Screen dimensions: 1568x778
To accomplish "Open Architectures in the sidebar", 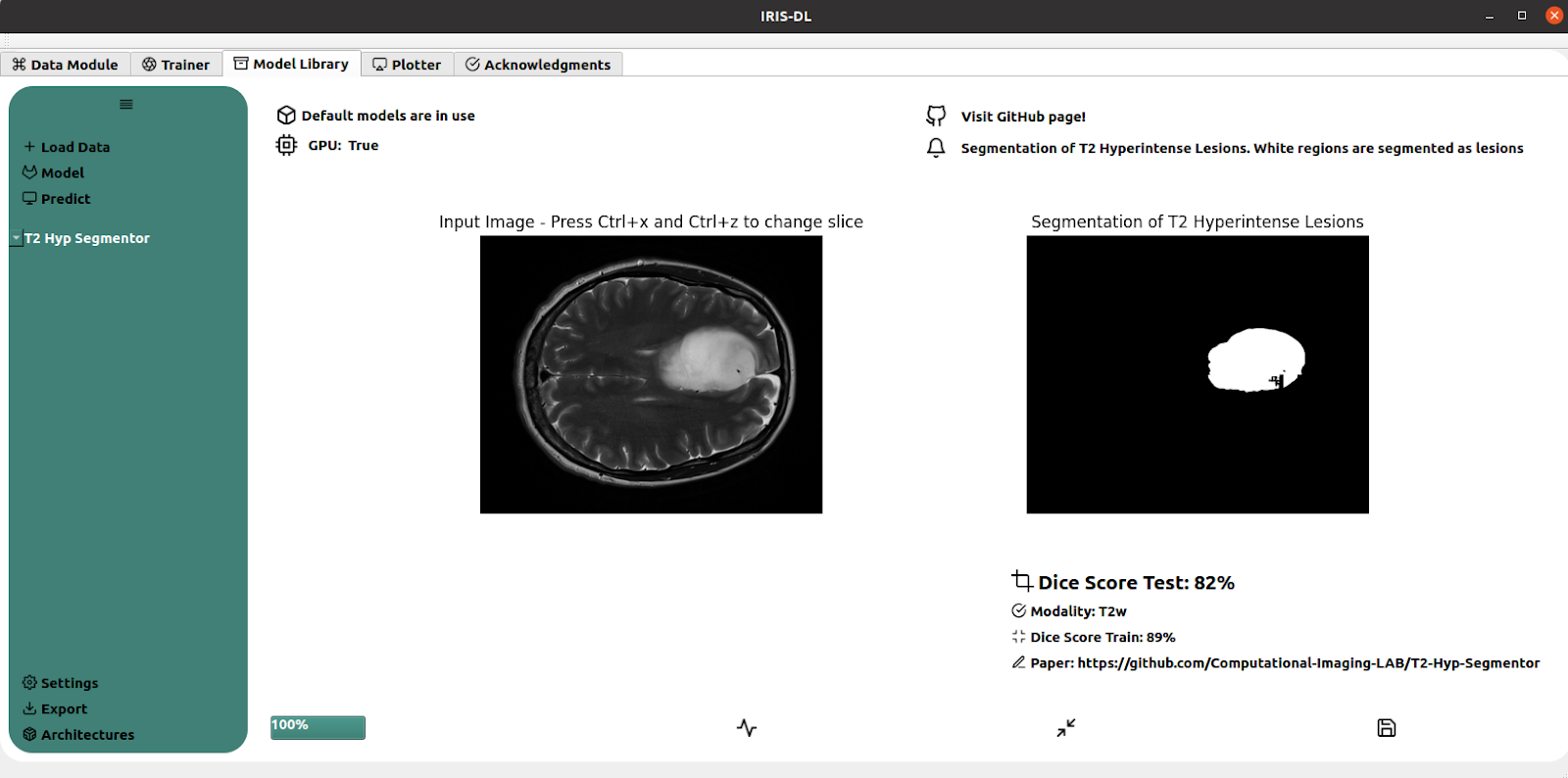I will (78, 735).
